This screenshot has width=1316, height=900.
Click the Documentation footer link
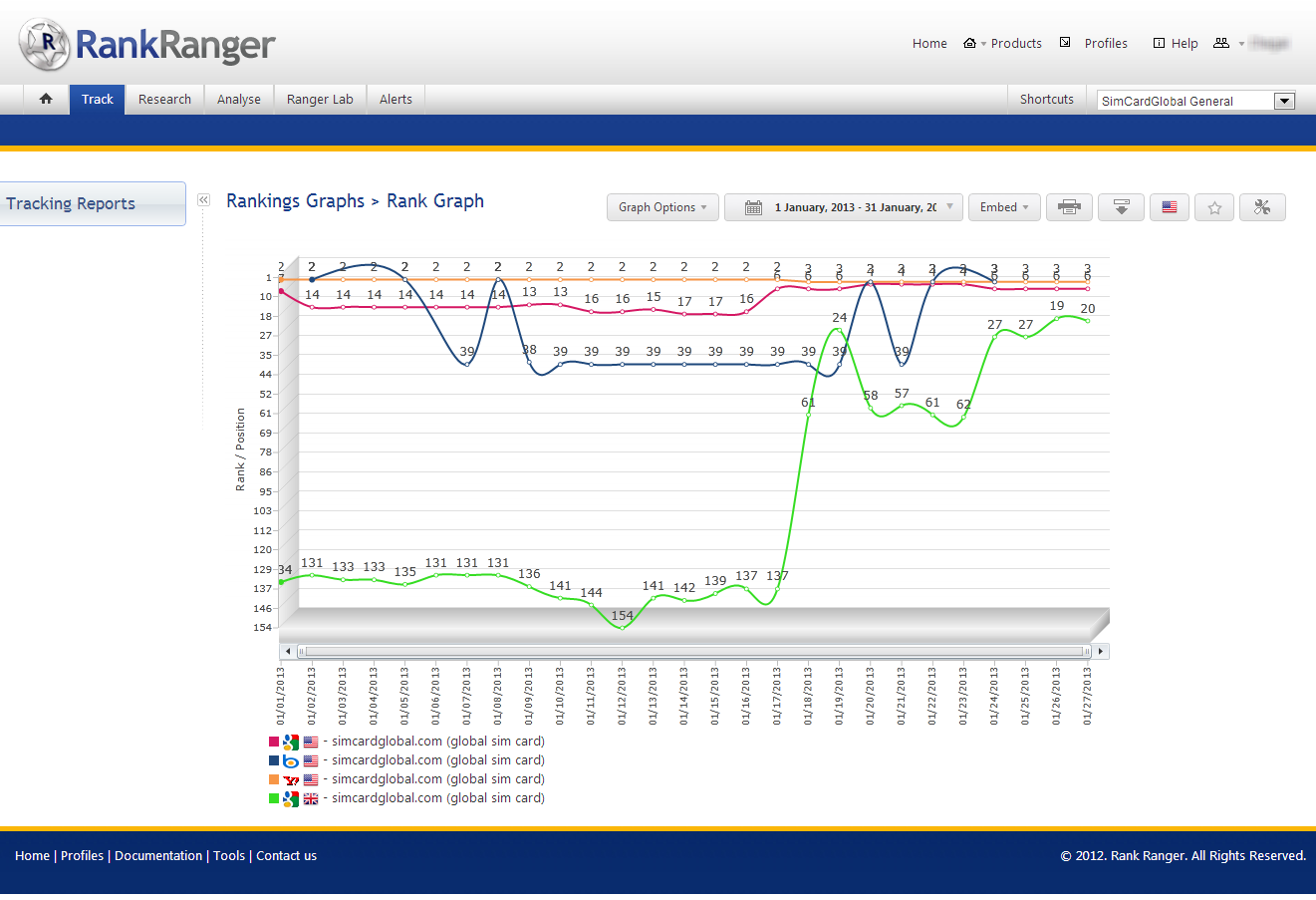158,856
